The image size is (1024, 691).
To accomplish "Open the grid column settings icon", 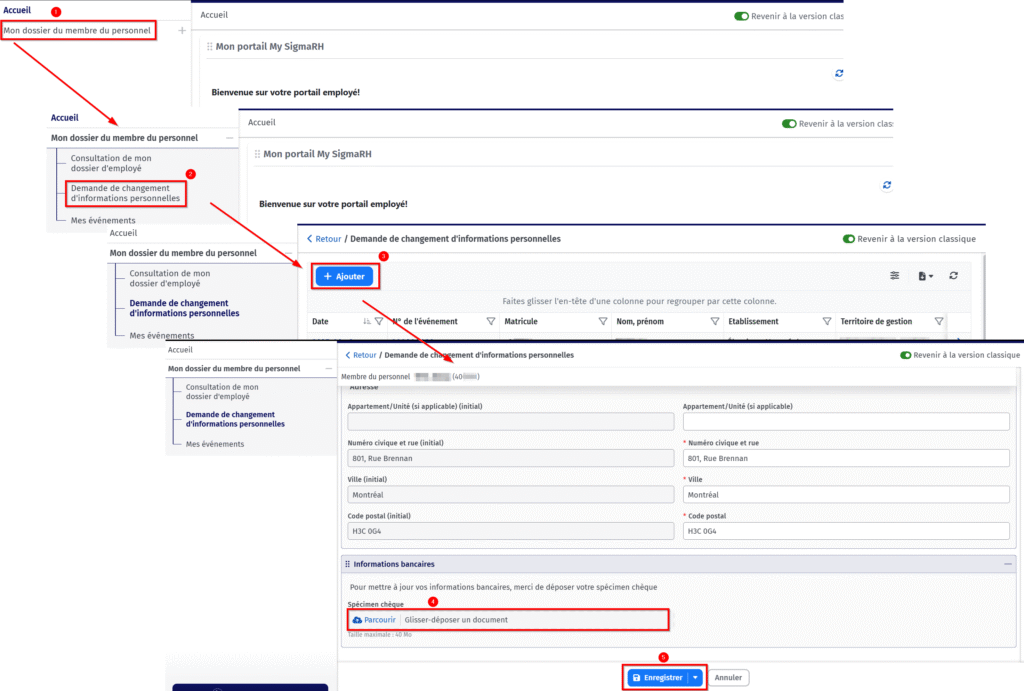I will click(895, 276).
